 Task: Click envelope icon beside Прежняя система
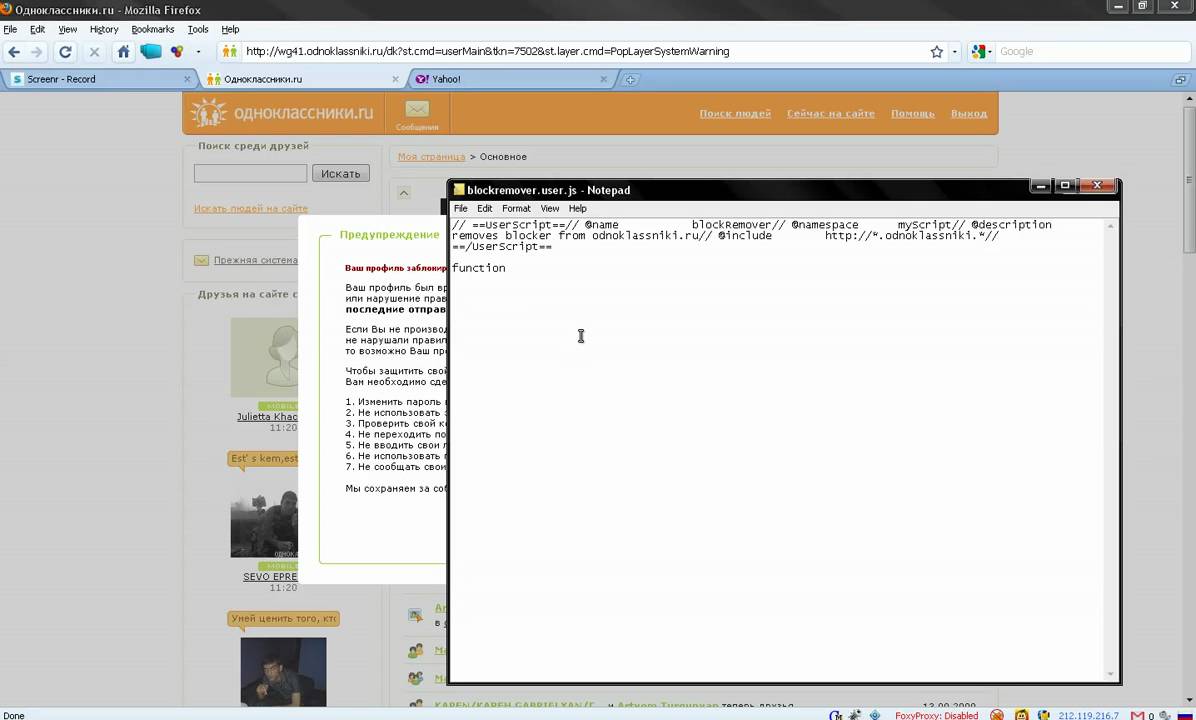[201, 260]
